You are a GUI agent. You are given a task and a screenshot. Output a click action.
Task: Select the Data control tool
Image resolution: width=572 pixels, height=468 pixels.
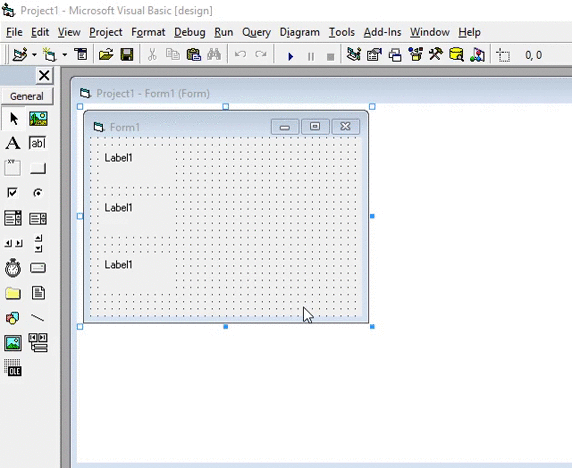coord(38,343)
